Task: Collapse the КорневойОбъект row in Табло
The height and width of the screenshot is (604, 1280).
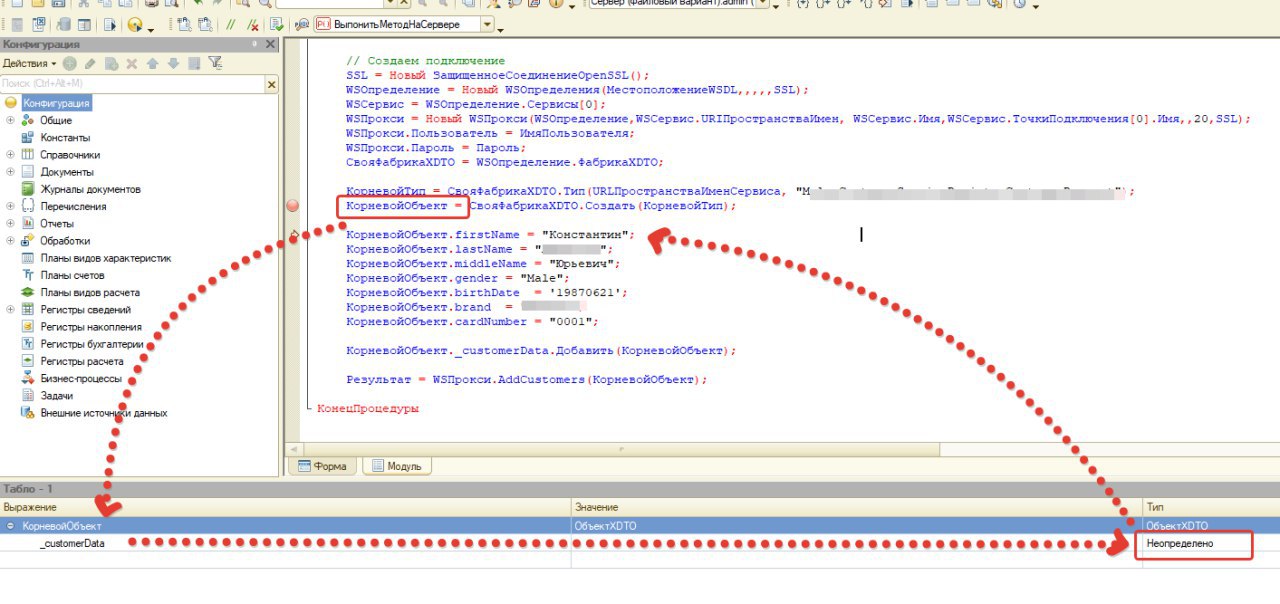Action: tap(10, 525)
